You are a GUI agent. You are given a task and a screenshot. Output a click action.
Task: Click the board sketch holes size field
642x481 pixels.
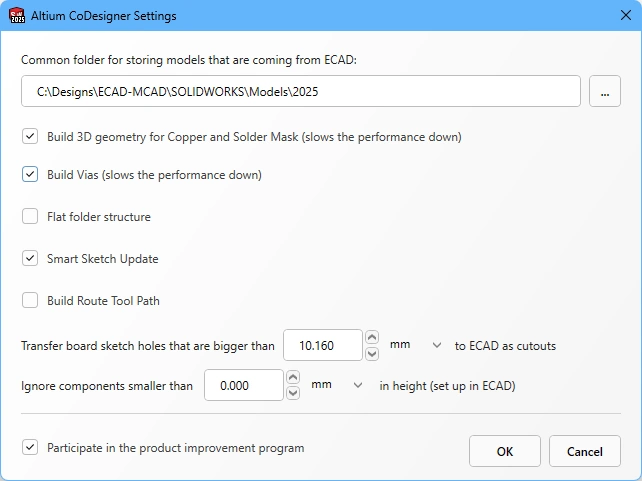323,345
